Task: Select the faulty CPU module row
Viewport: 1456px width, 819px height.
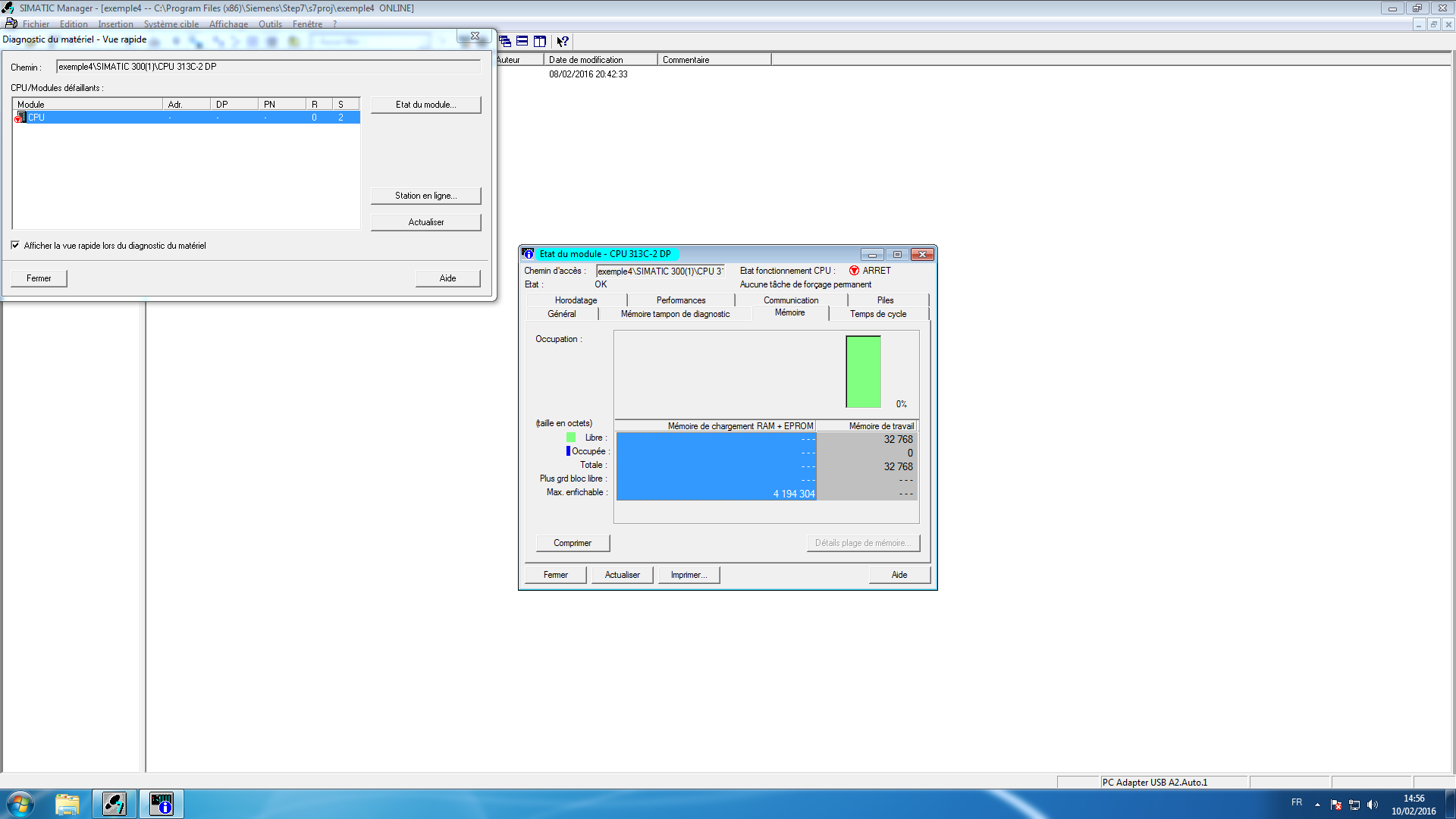Action: coord(186,118)
